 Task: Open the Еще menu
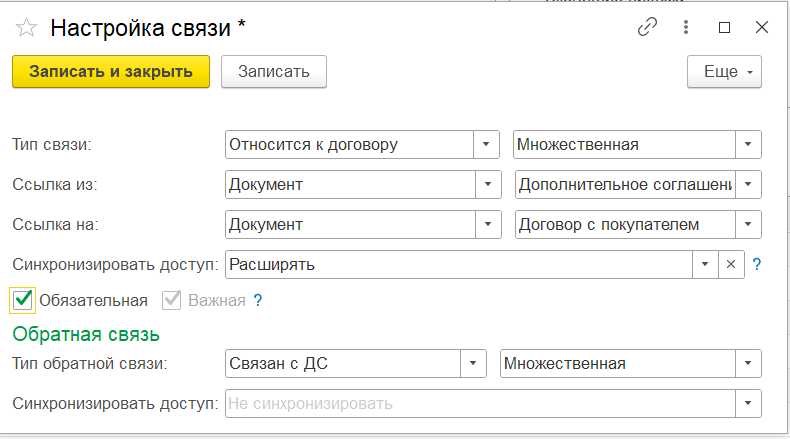(x=724, y=72)
